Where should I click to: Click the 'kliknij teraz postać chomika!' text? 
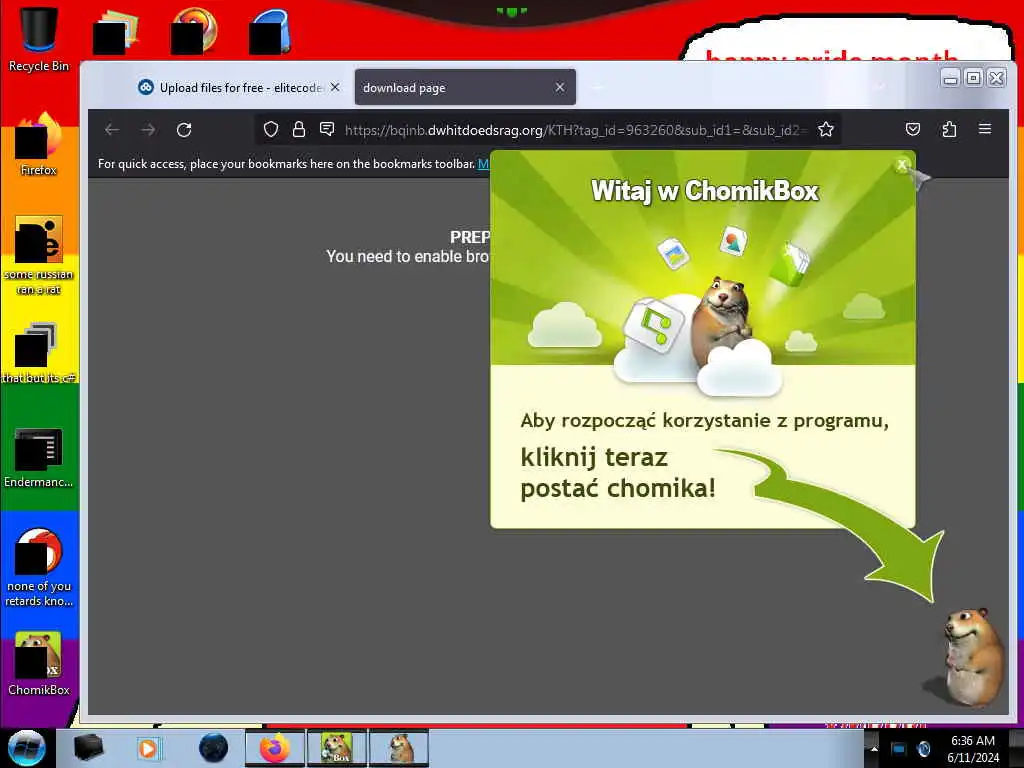(x=618, y=473)
